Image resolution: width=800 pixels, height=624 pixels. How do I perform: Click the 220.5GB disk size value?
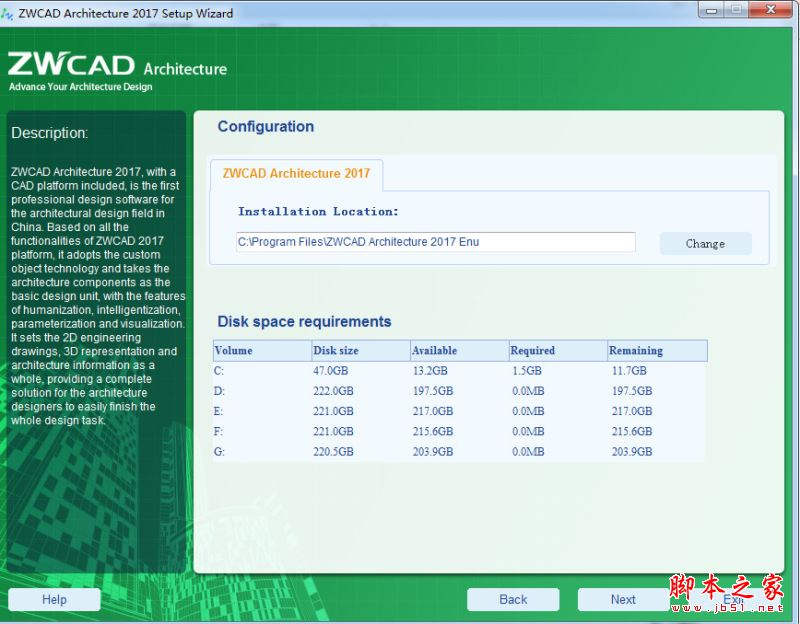(x=333, y=452)
